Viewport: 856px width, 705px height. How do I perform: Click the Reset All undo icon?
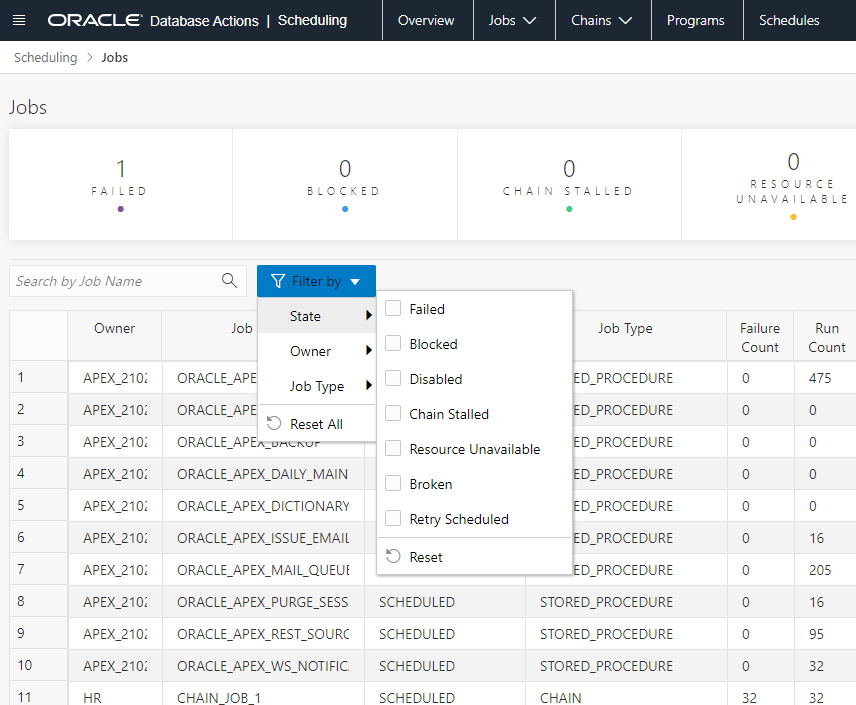coord(274,424)
